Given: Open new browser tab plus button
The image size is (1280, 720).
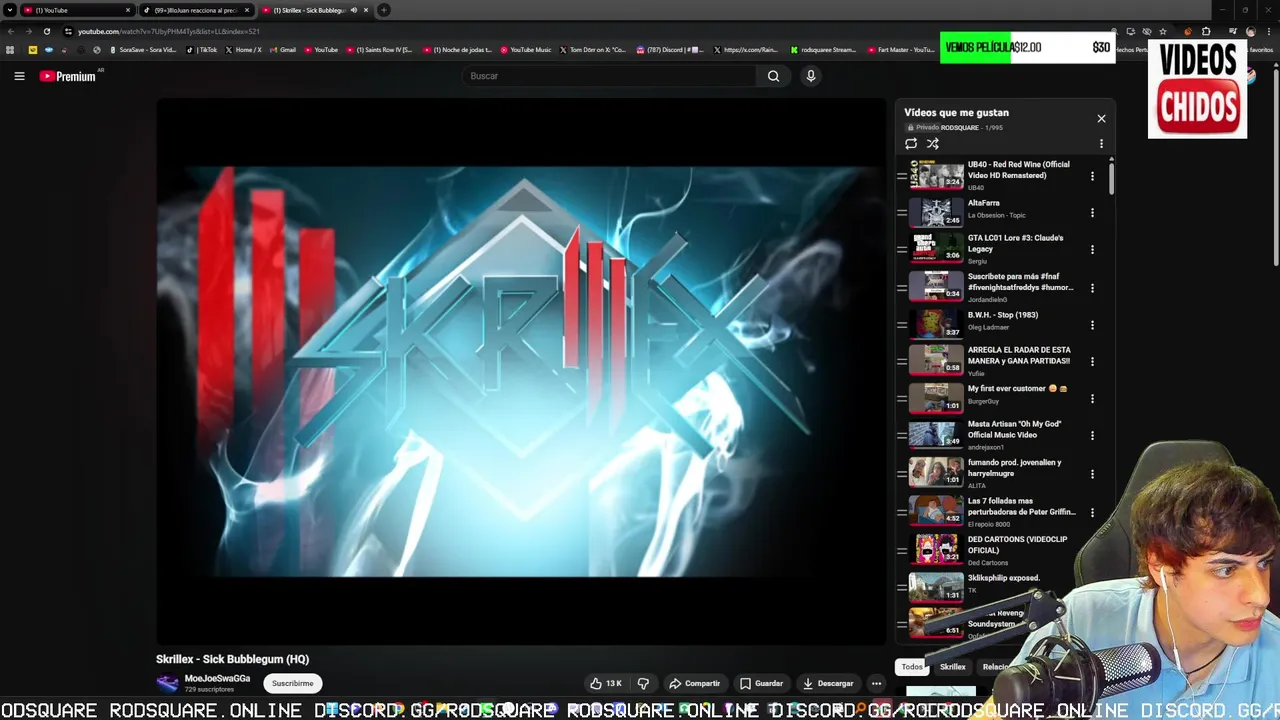Looking at the screenshot, I should tap(384, 10).
